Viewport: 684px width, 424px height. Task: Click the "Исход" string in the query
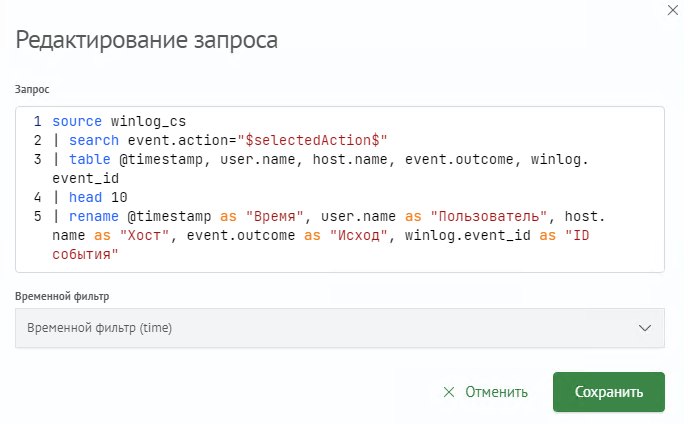359,236
